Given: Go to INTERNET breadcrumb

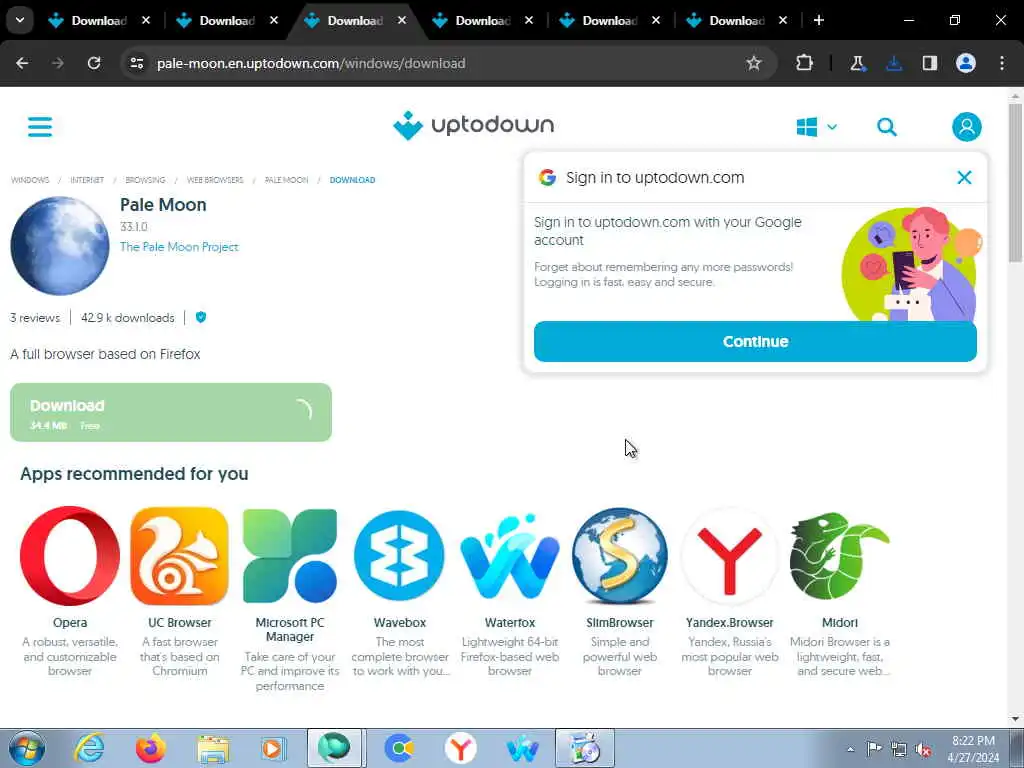Looking at the screenshot, I should point(87,180).
